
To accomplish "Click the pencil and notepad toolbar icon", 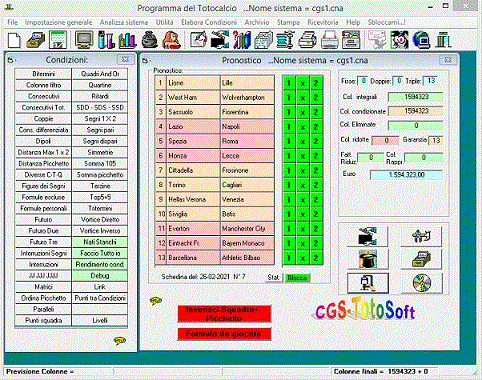I will click(199, 40).
